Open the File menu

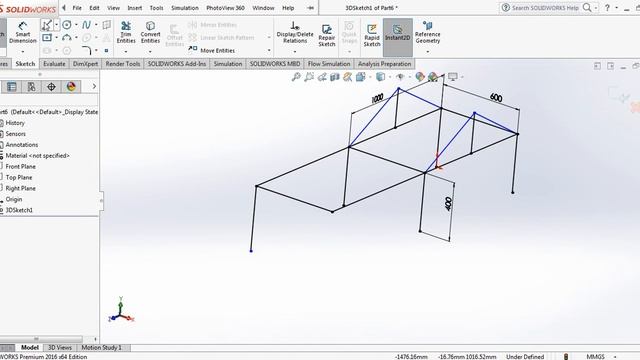point(77,8)
